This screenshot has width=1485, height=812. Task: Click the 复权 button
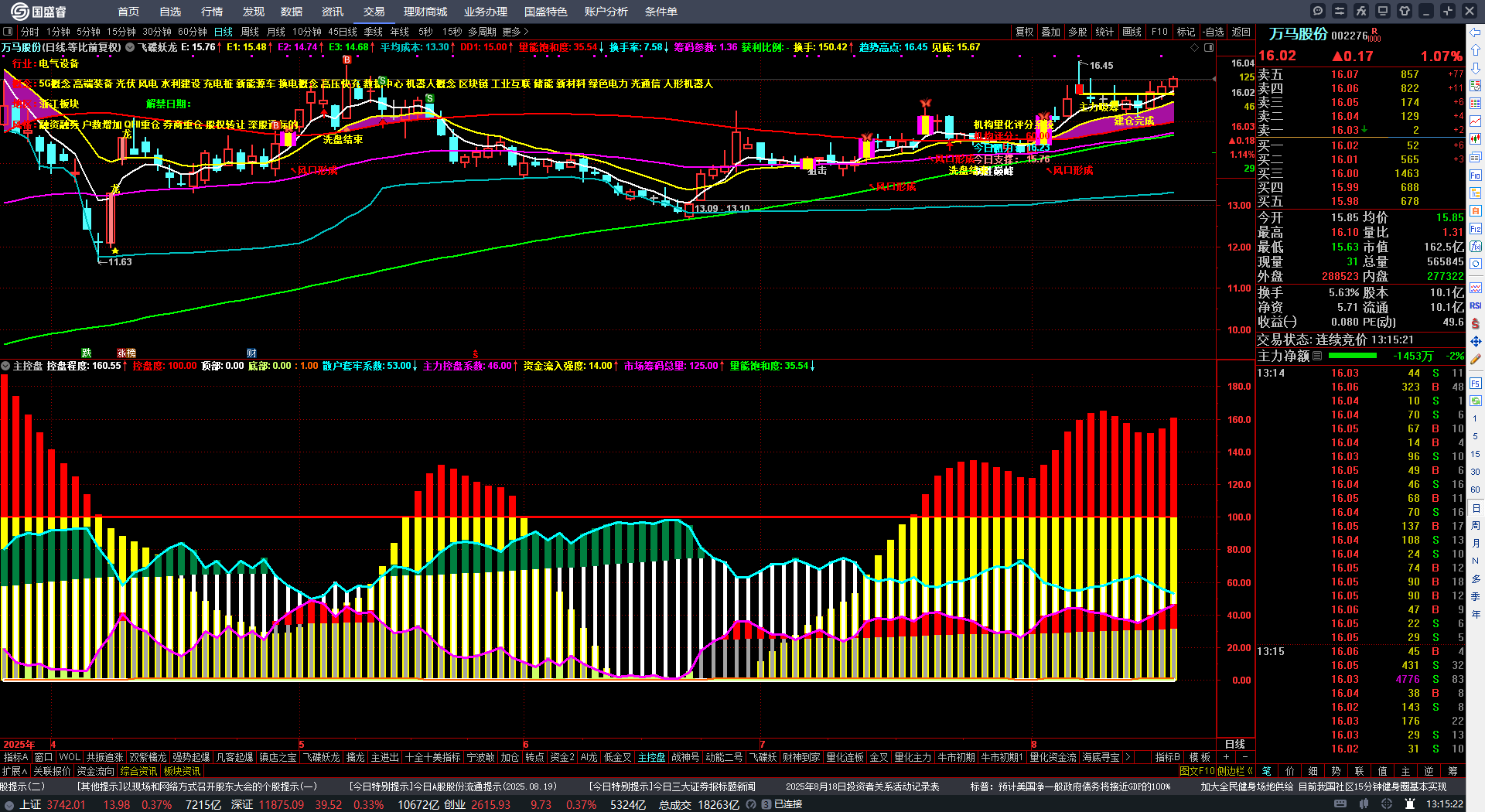(x=1025, y=32)
